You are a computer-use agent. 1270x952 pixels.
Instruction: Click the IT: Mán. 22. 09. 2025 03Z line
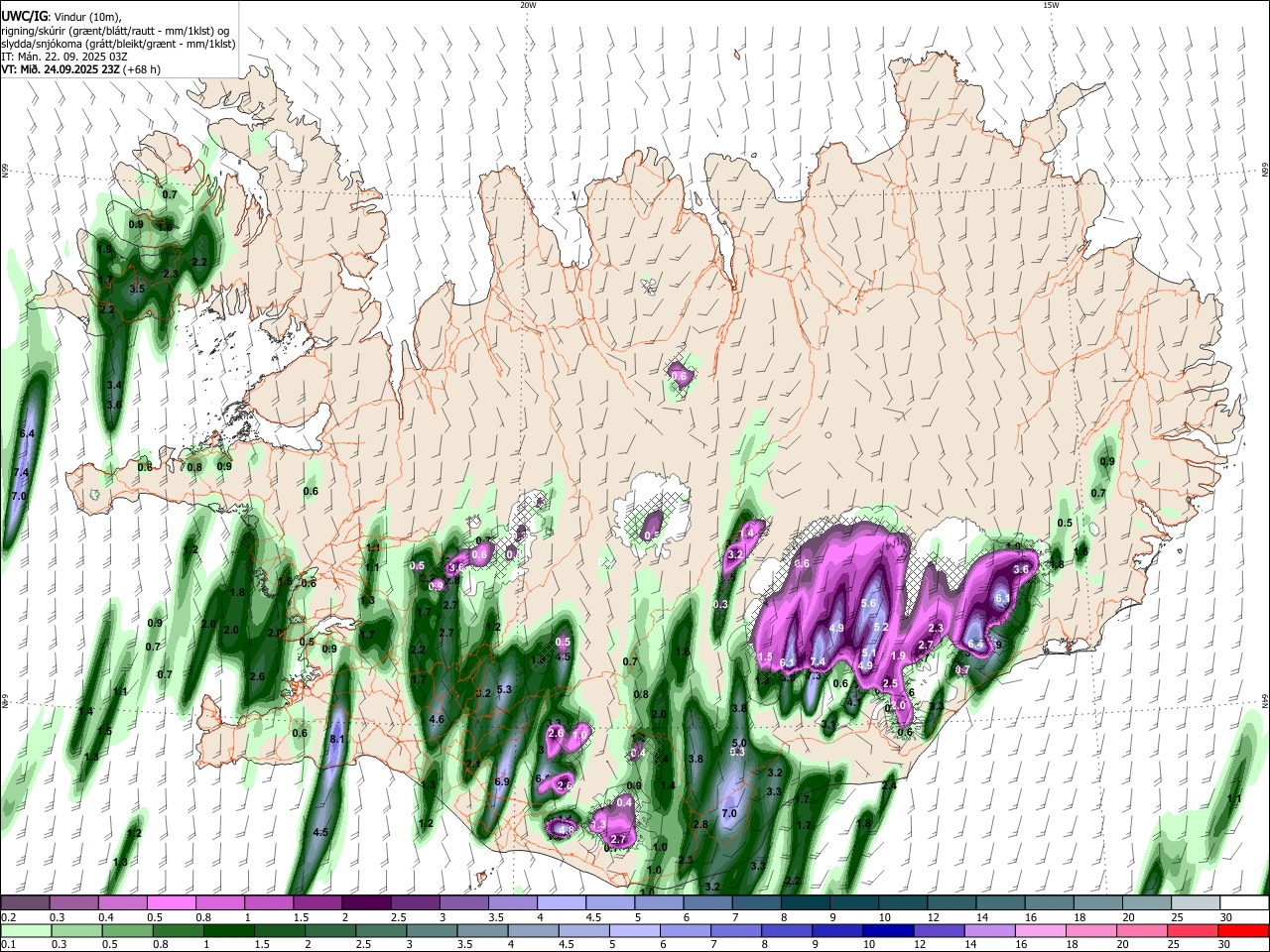click(64, 57)
